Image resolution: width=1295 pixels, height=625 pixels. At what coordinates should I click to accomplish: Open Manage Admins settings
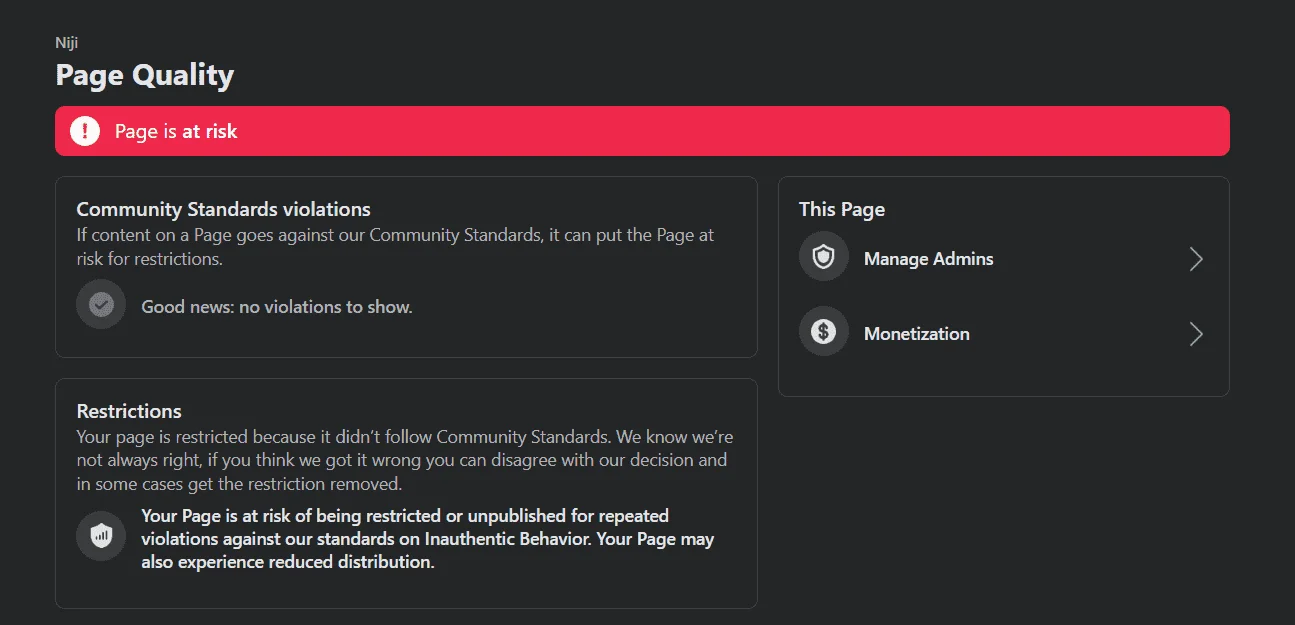(1003, 258)
